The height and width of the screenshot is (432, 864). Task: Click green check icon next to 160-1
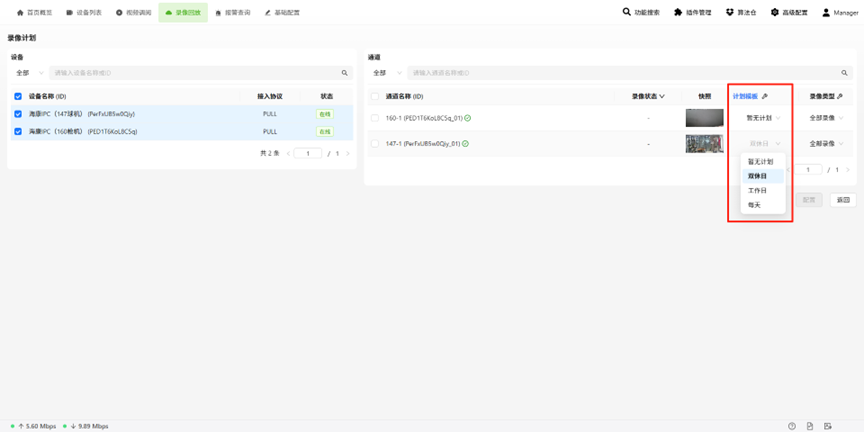(467, 118)
